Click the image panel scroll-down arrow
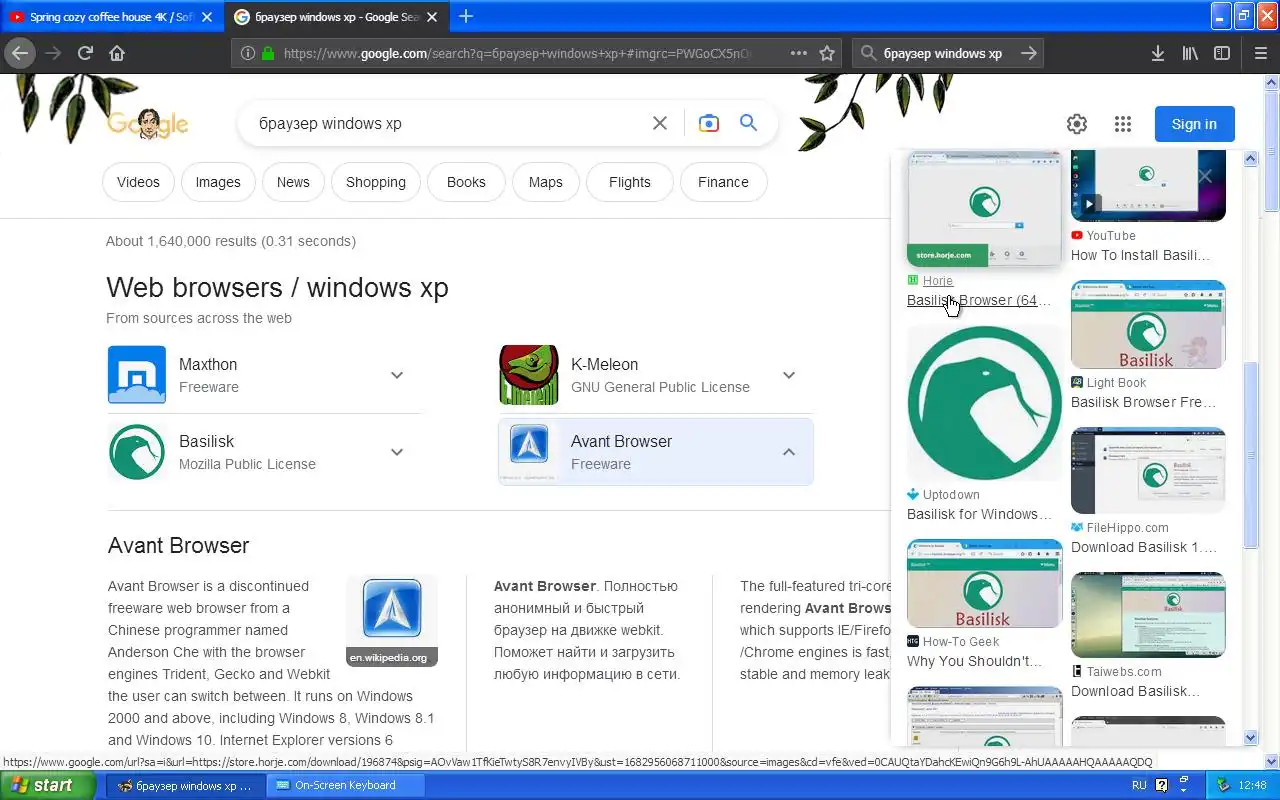The height and width of the screenshot is (800, 1280). 1250,737
